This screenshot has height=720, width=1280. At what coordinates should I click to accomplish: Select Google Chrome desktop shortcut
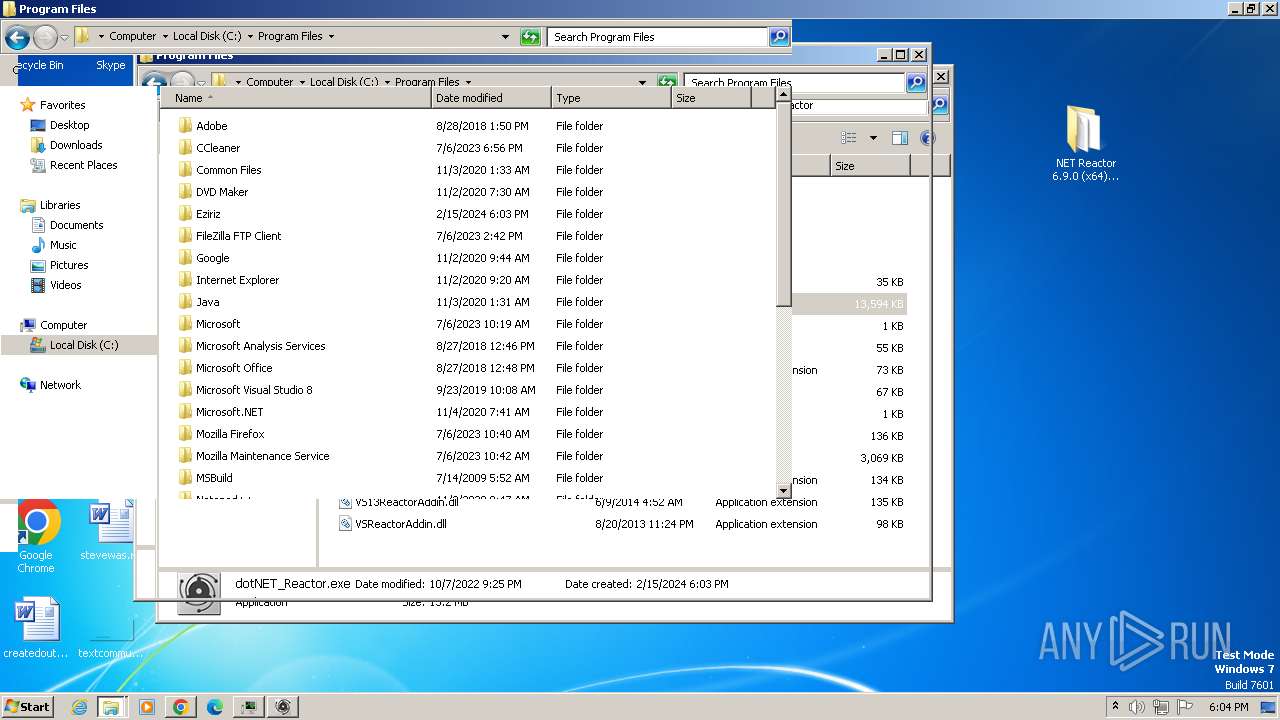click(36, 537)
